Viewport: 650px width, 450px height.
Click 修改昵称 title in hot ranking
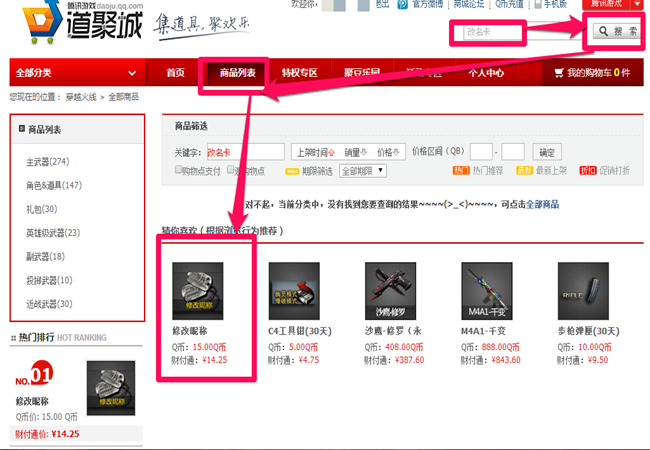click(x=32, y=401)
